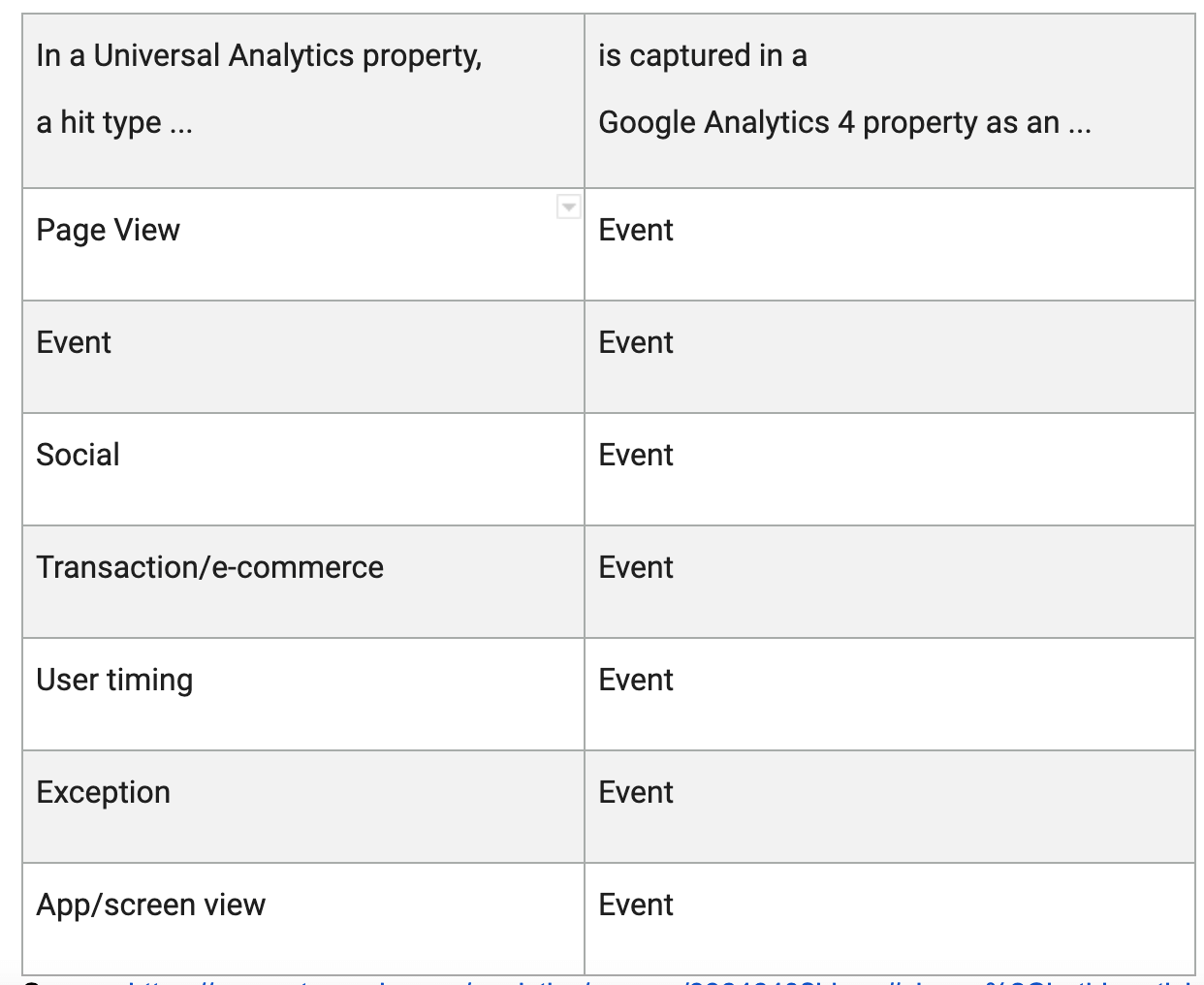Click 'is captured in a' header text
Image resolution: width=1204 pixels, height=985 pixels.
[x=703, y=56]
